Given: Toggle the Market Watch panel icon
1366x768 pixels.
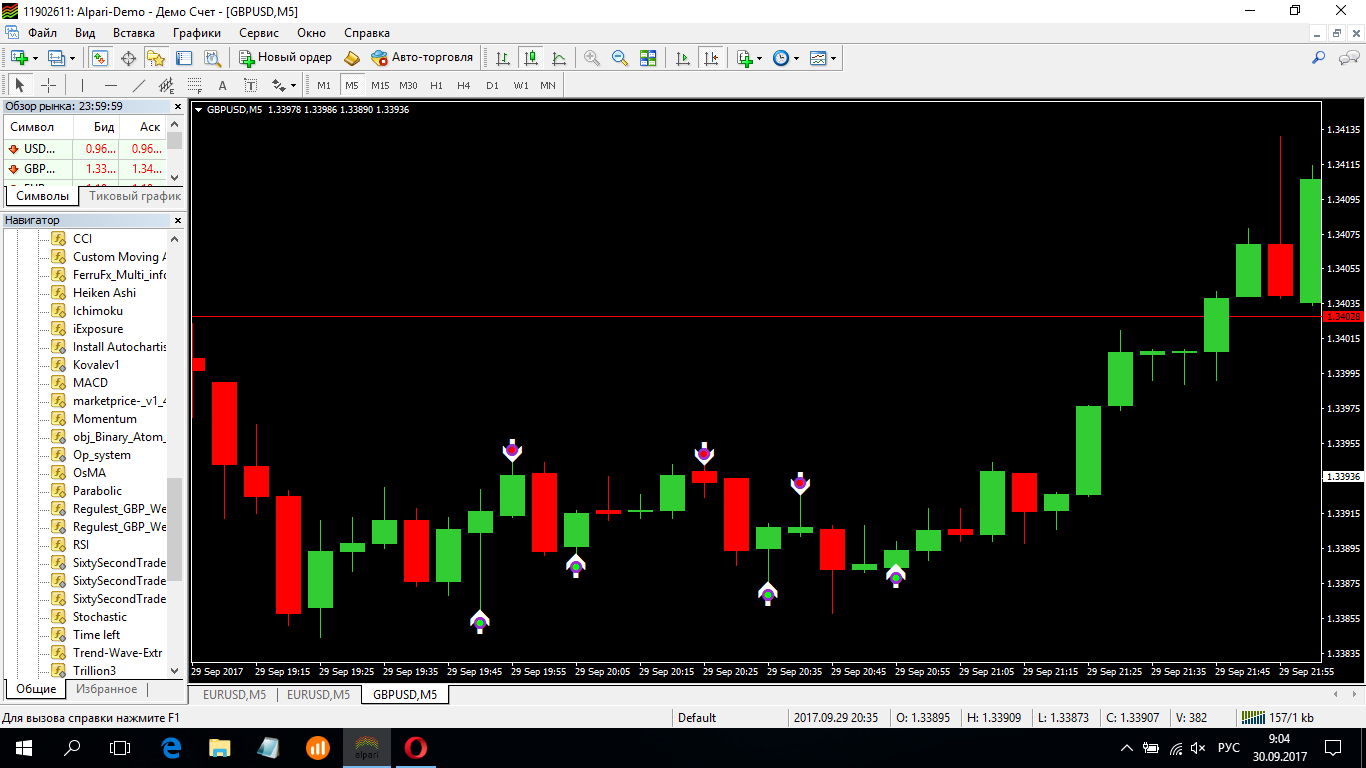Looking at the screenshot, I should [99, 58].
